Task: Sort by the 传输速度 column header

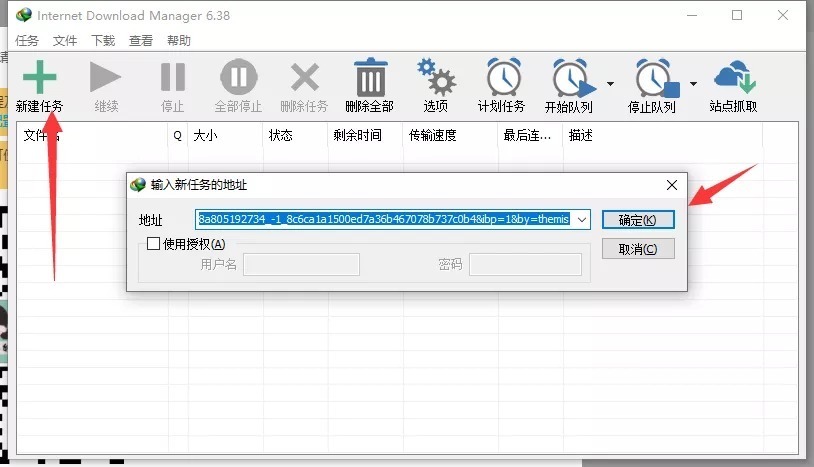Action: tap(450, 135)
